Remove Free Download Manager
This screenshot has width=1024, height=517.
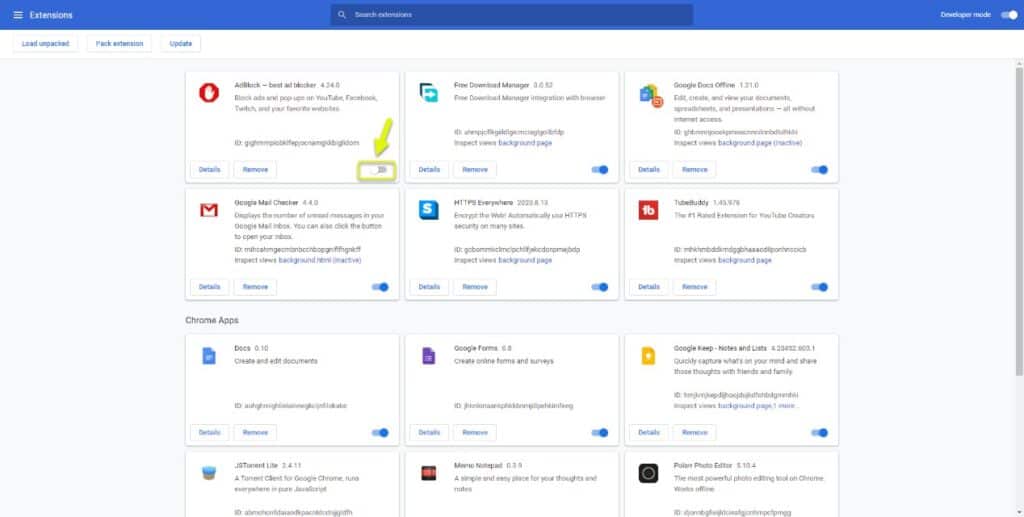pos(475,170)
